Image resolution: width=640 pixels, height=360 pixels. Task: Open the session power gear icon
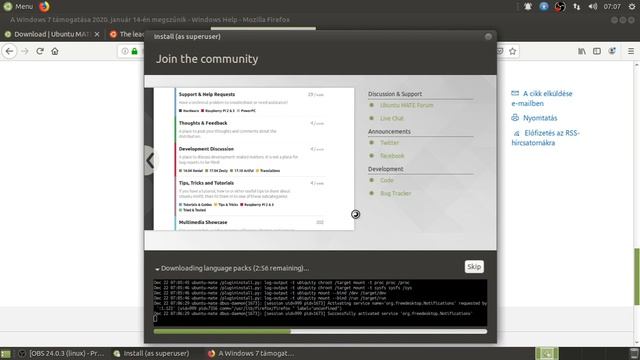click(632, 7)
